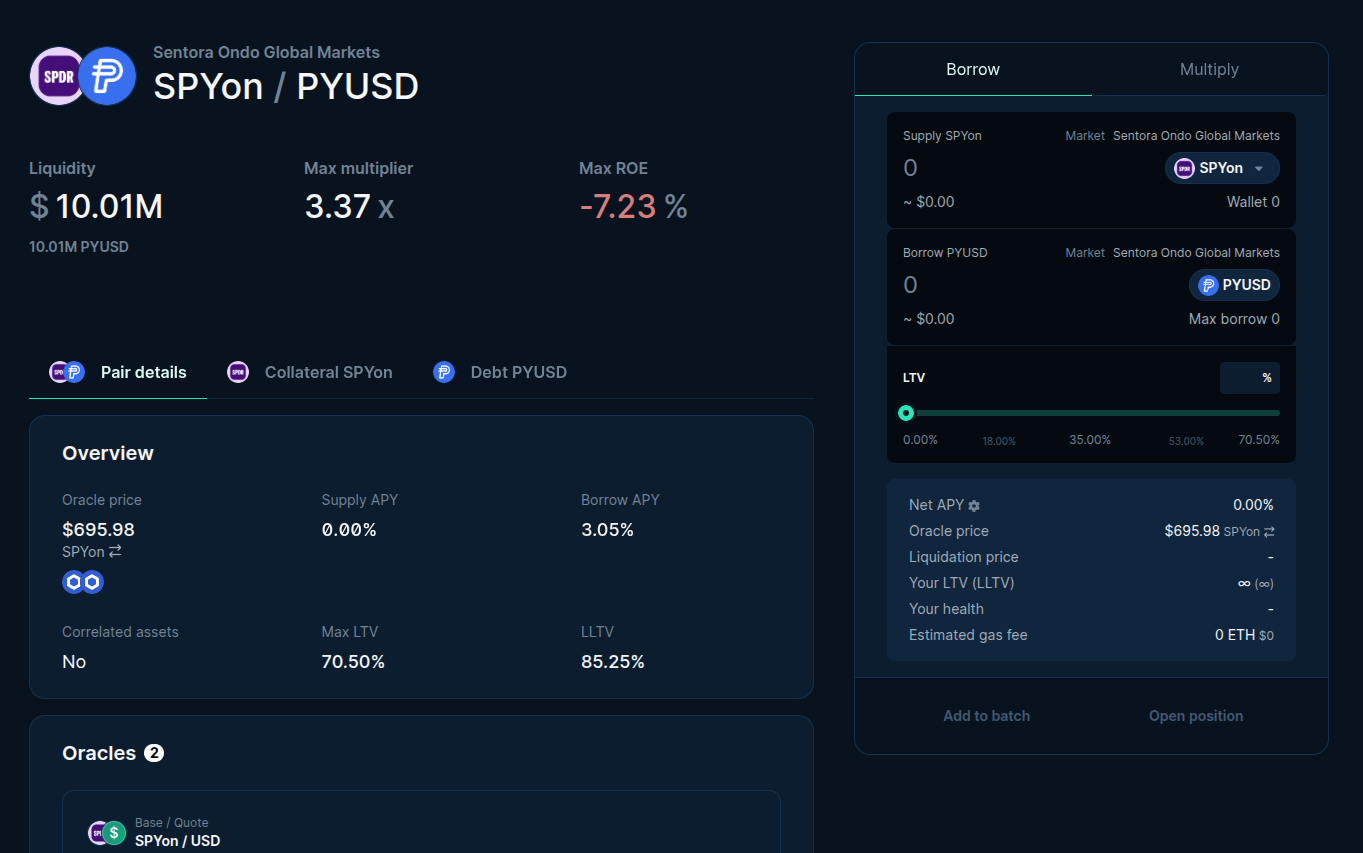Toggle oracle price direction in the borrow panel
1363x853 pixels.
point(1269,532)
